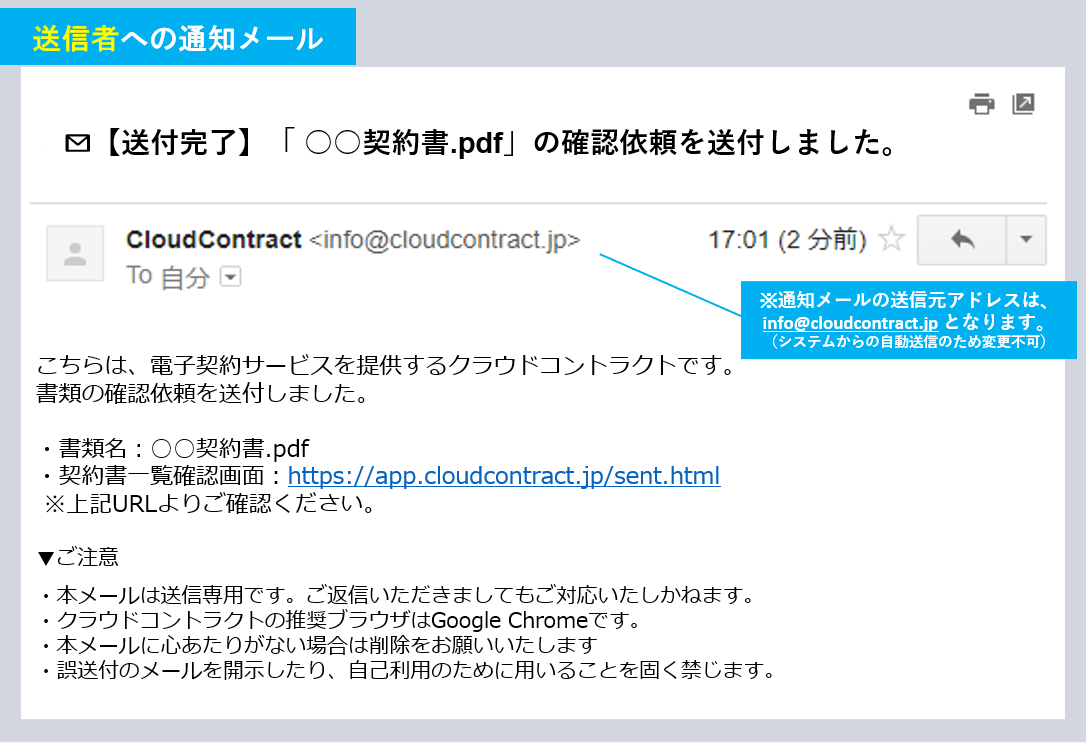The height and width of the screenshot is (743, 1086).
Task: Click the line ※上記URLよりご確認ください。
Action: pyautogui.click(x=210, y=503)
